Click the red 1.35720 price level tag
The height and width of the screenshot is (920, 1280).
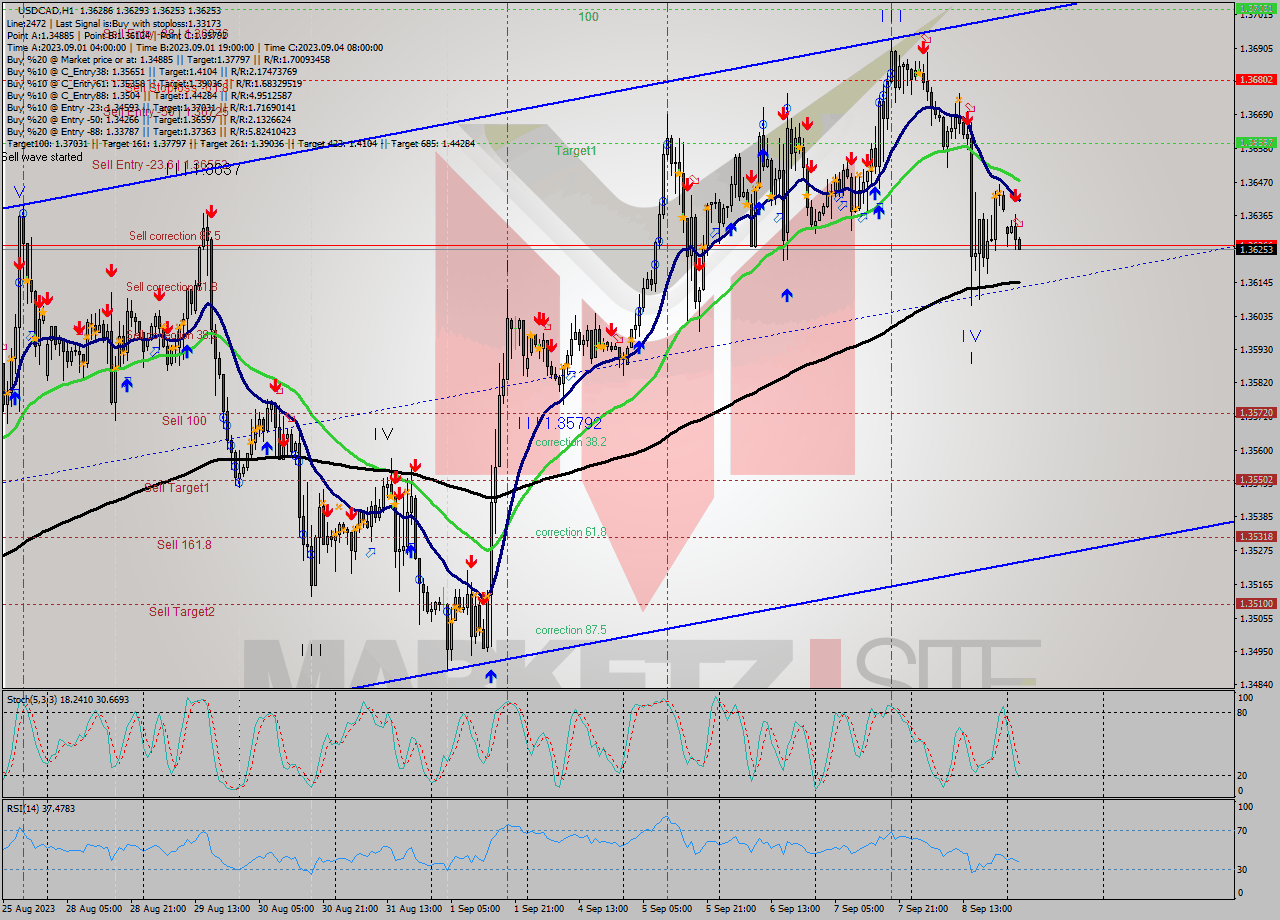(1255, 412)
